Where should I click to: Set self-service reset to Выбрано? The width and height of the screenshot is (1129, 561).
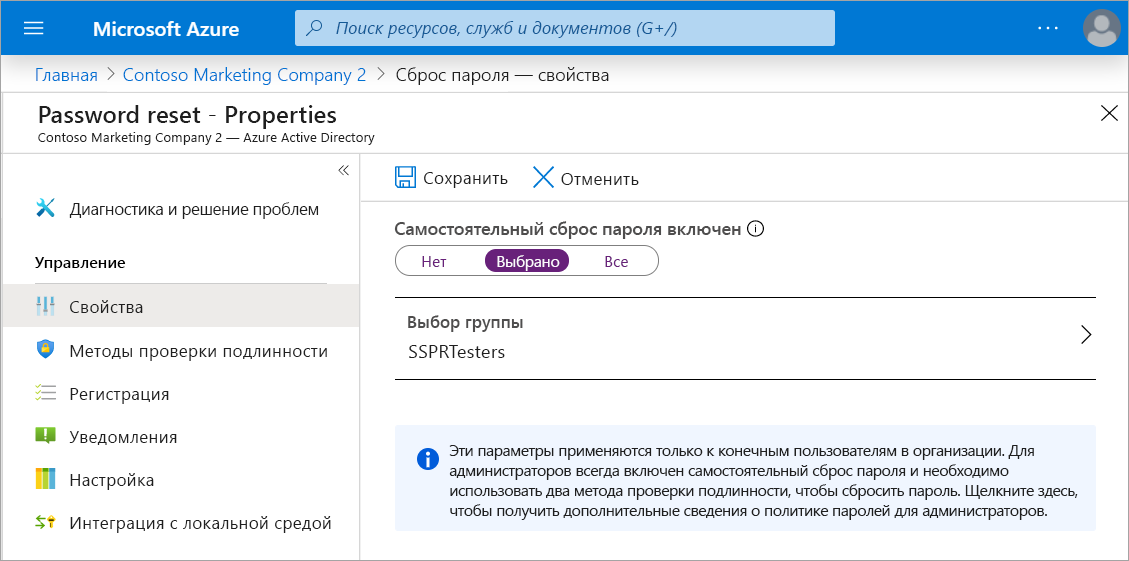[528, 261]
